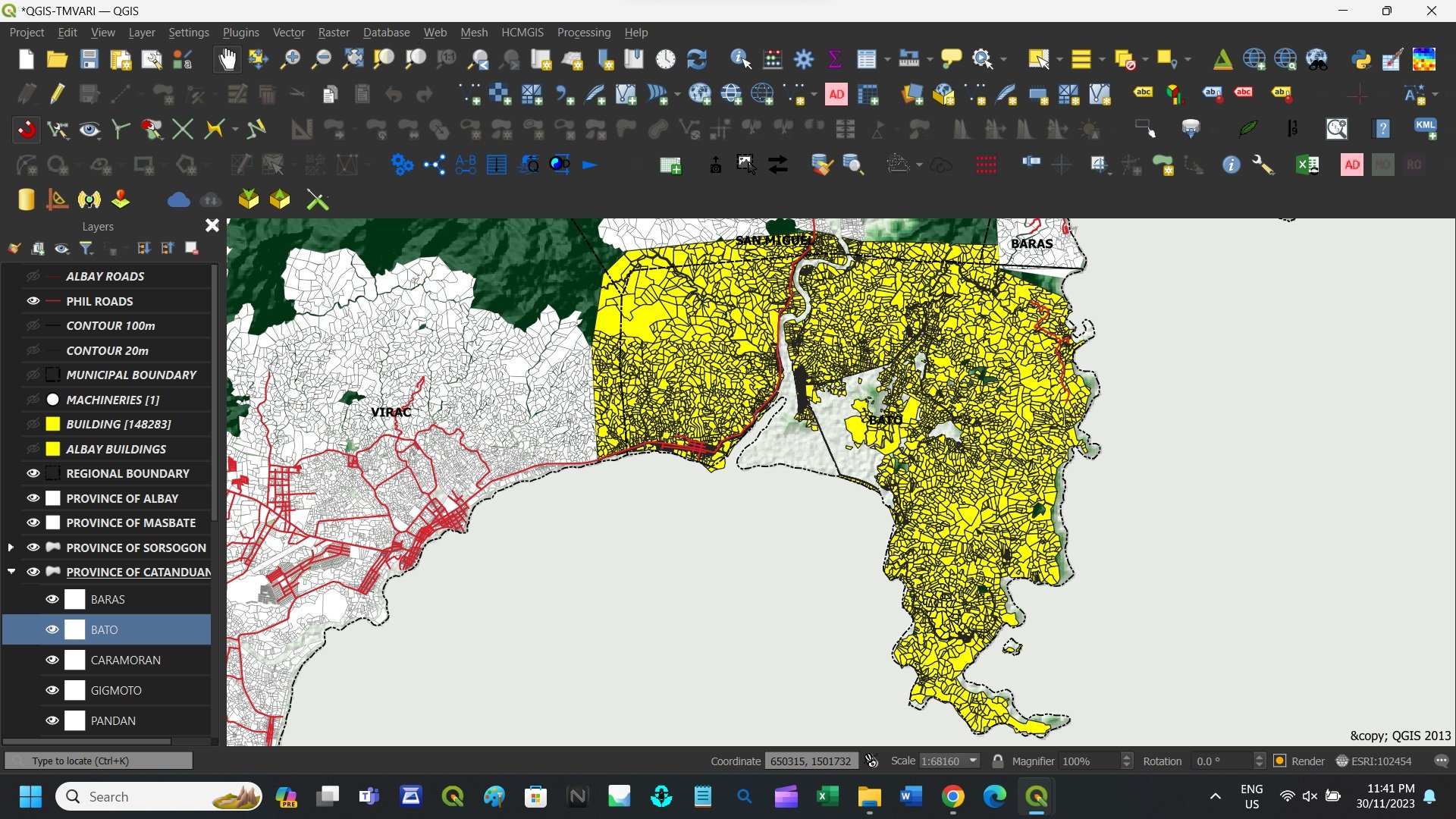Toggle editing with the pencil icon
Screen dimensions: 1456x819
click(58, 94)
